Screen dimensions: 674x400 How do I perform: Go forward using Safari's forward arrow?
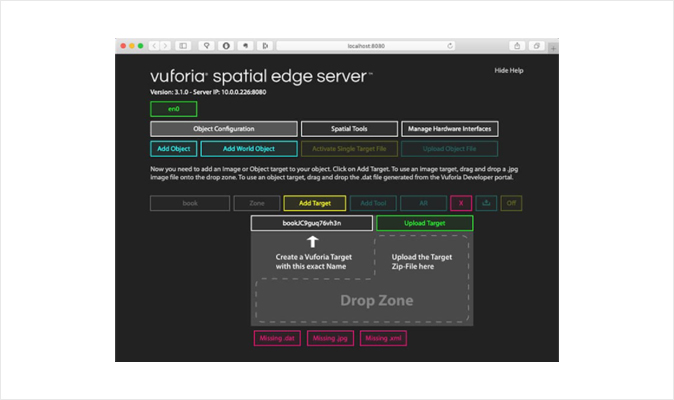pos(165,46)
